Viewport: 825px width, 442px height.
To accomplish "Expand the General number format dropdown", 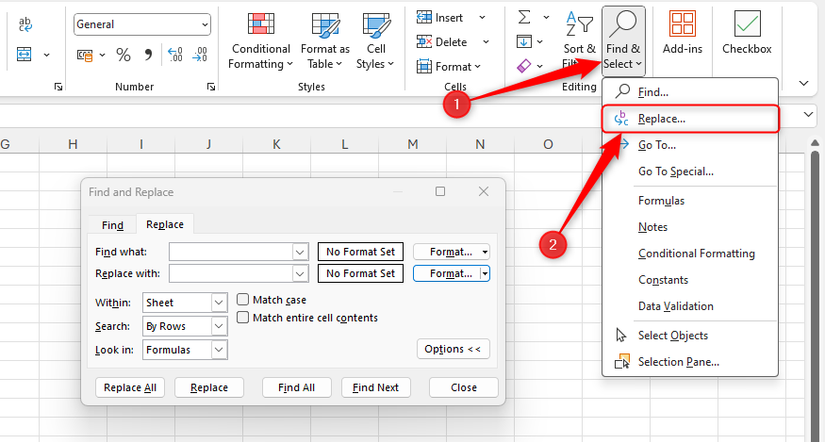I will tap(205, 24).
